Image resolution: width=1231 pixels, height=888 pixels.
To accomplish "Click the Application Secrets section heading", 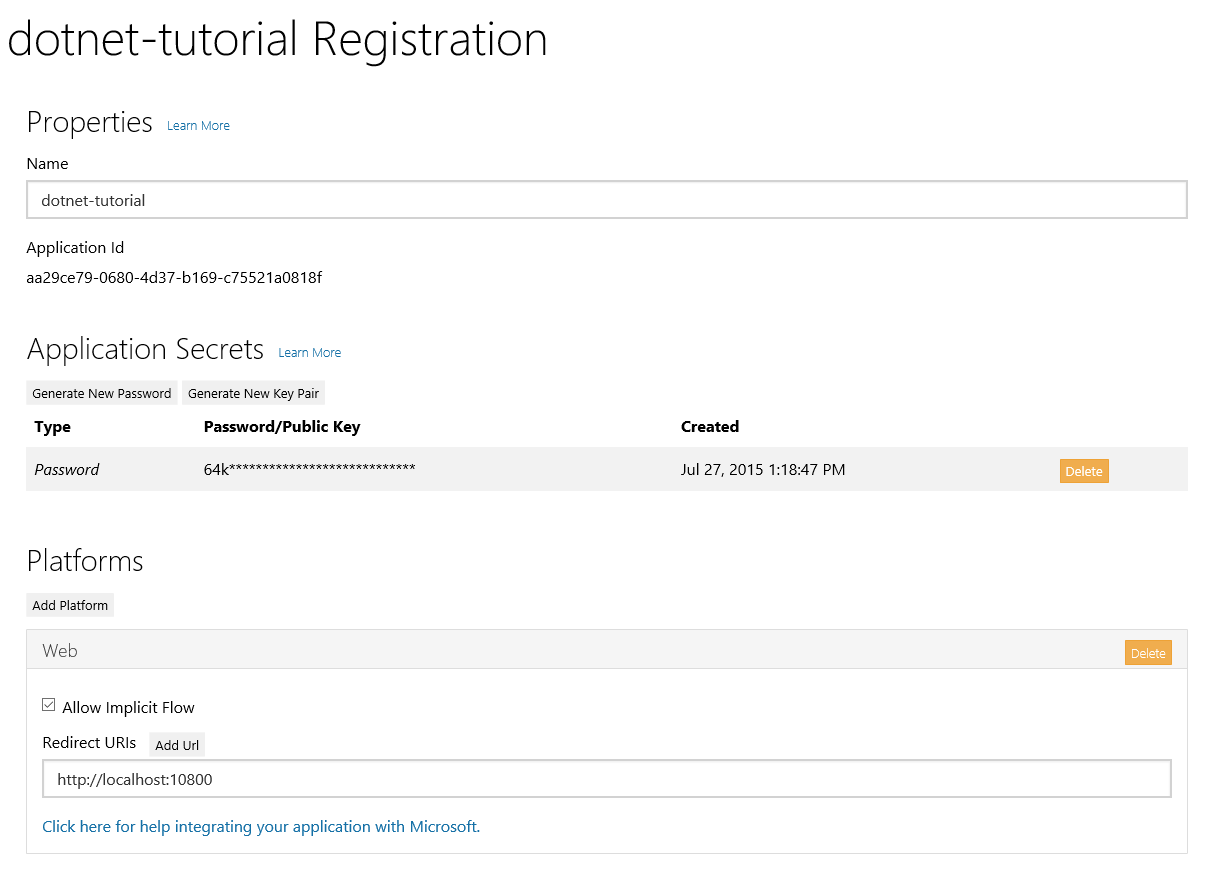I will pos(145,349).
